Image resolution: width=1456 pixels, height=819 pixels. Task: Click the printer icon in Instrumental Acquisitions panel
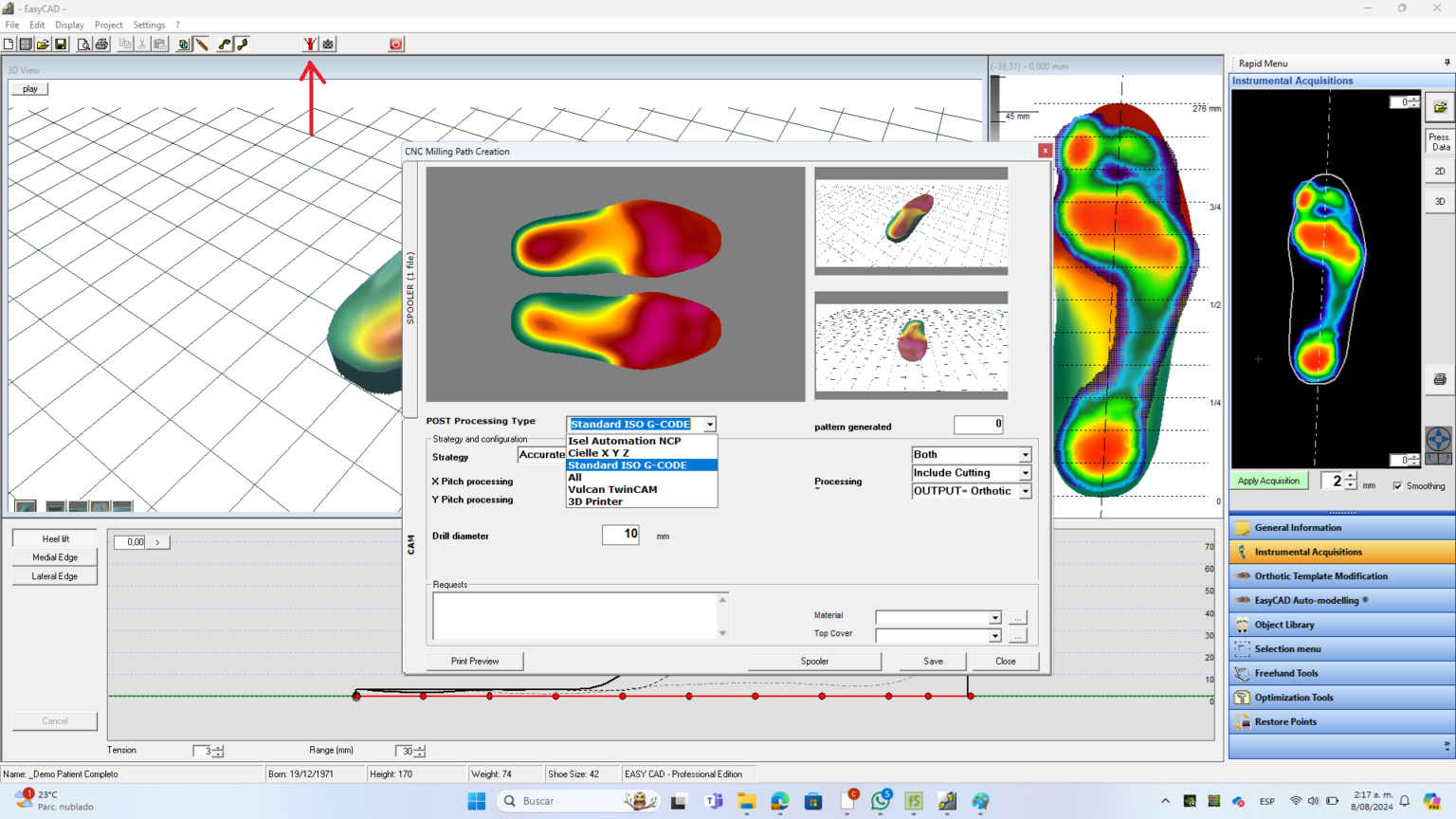1440,377
